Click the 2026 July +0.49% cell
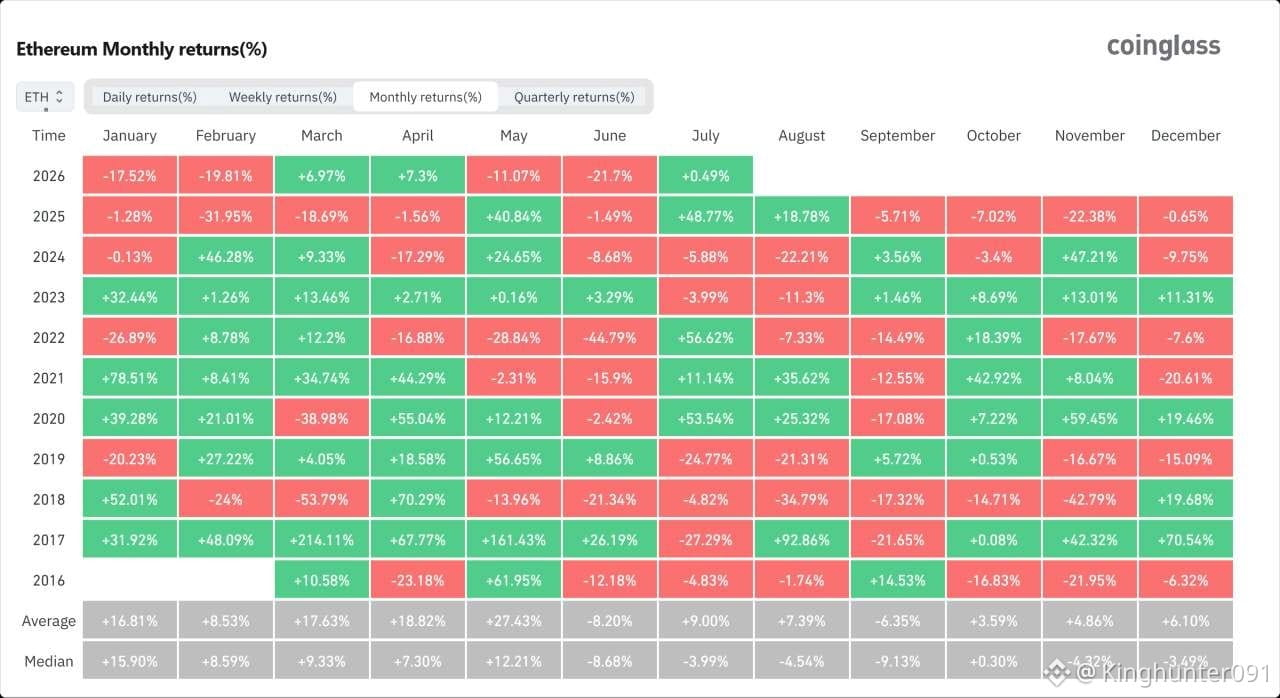 click(706, 176)
